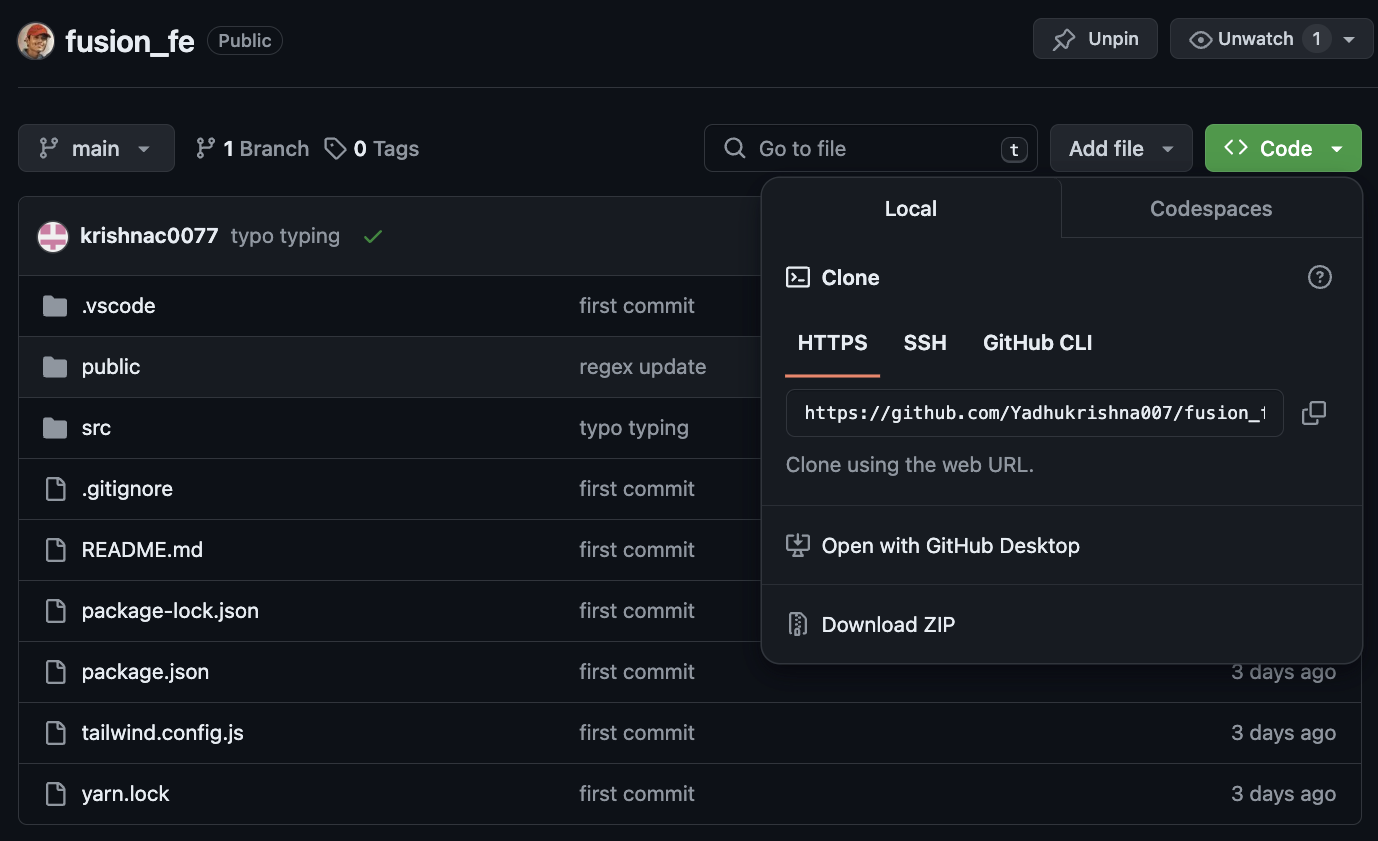Click the clone URL text field

pos(1035,413)
